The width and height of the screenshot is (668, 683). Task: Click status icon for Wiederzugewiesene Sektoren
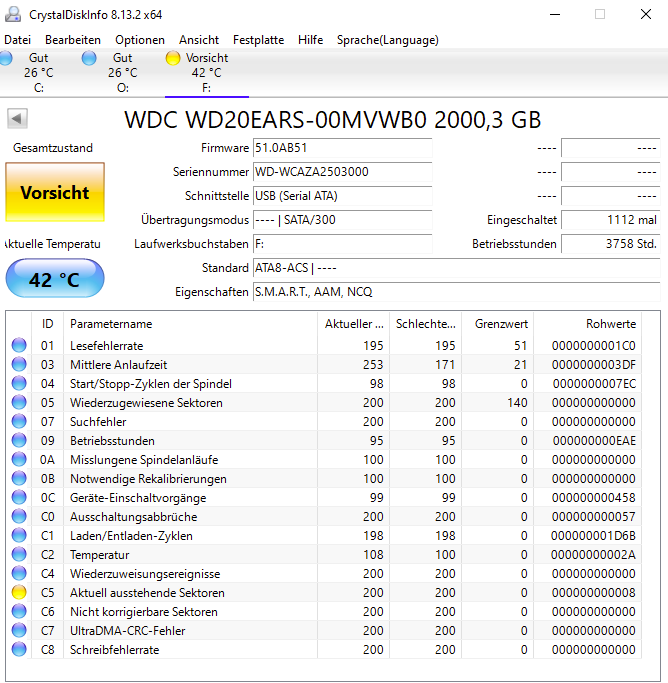(x=19, y=402)
